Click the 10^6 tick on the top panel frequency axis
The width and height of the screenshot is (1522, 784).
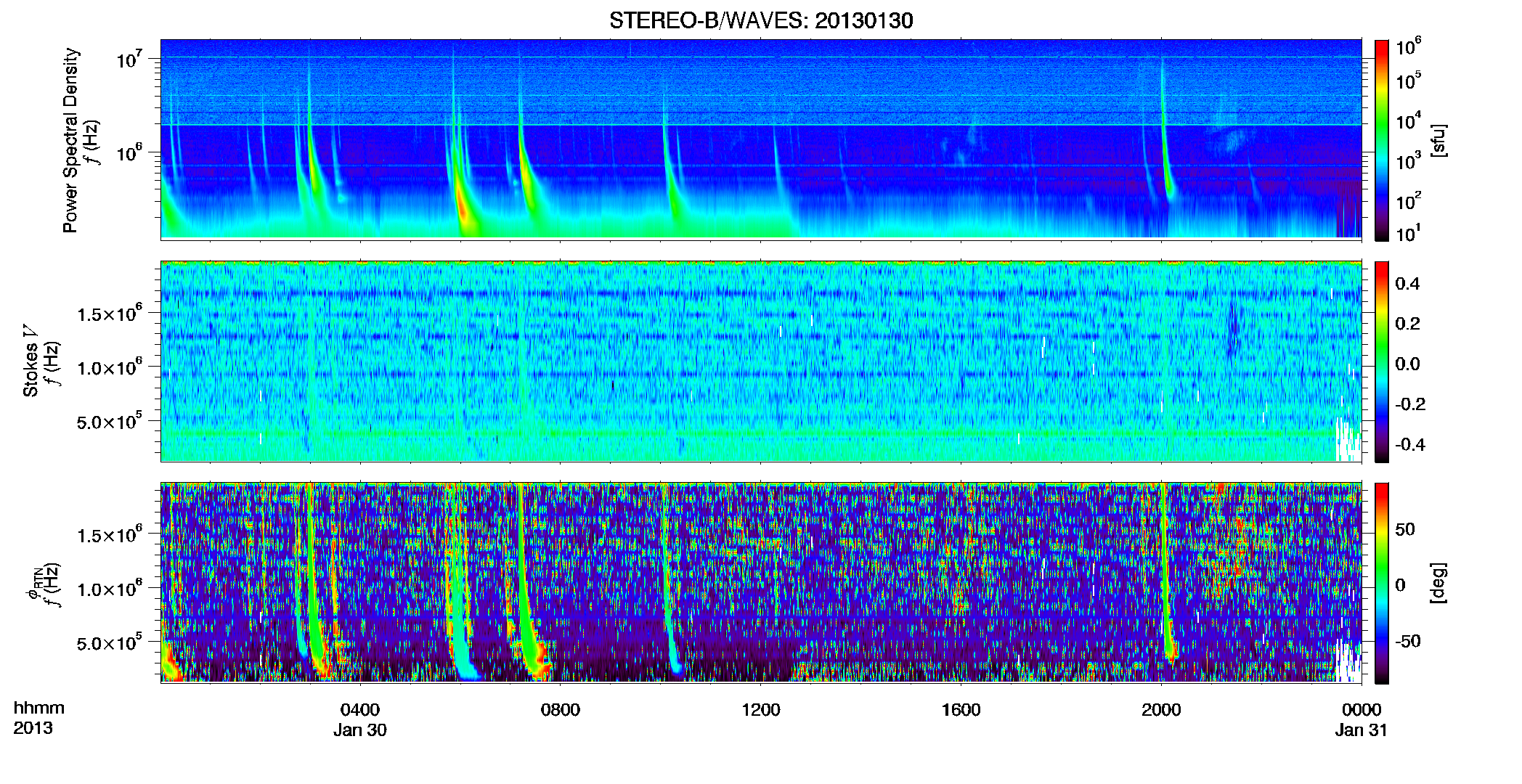[131, 153]
